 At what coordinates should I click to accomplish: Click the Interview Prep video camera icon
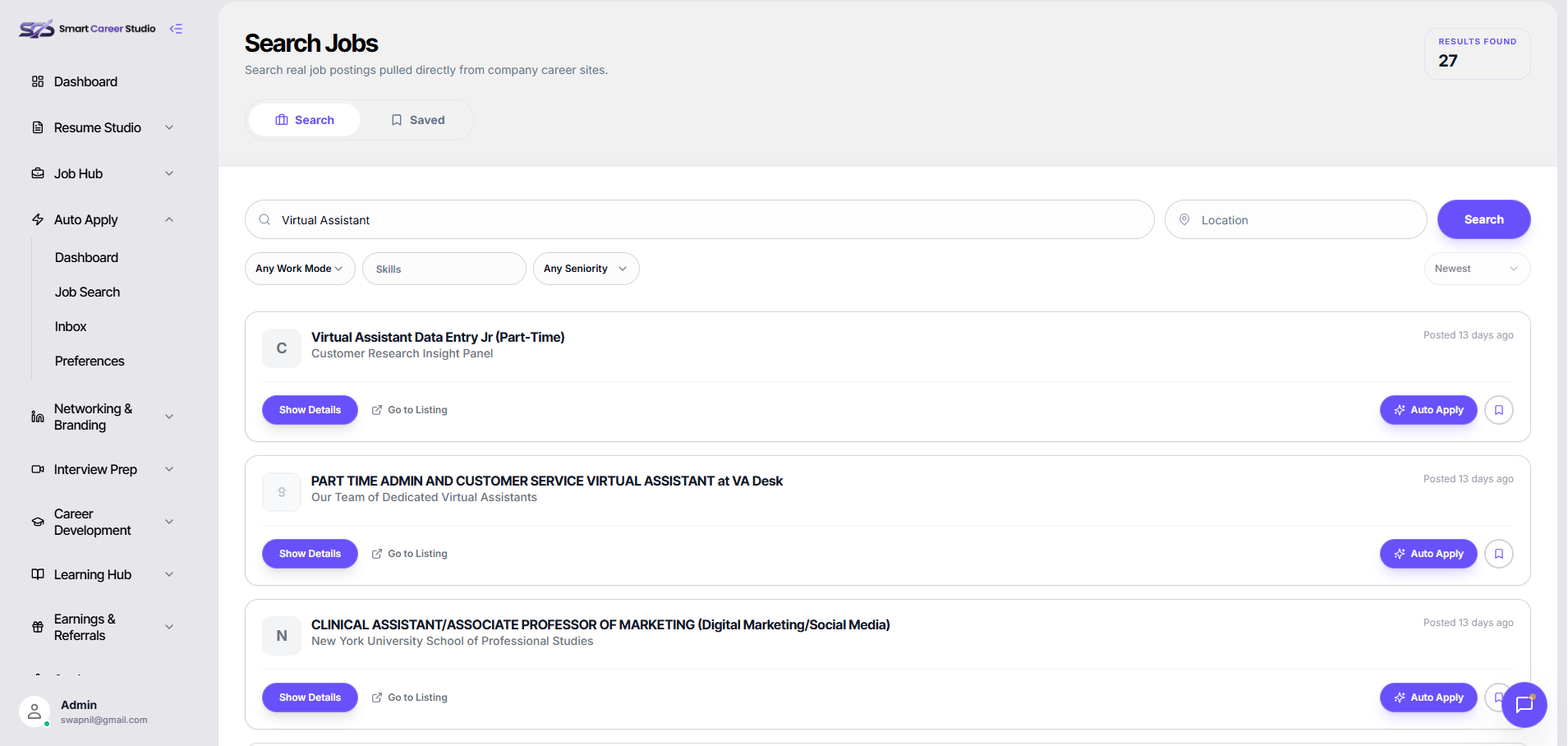[38, 469]
